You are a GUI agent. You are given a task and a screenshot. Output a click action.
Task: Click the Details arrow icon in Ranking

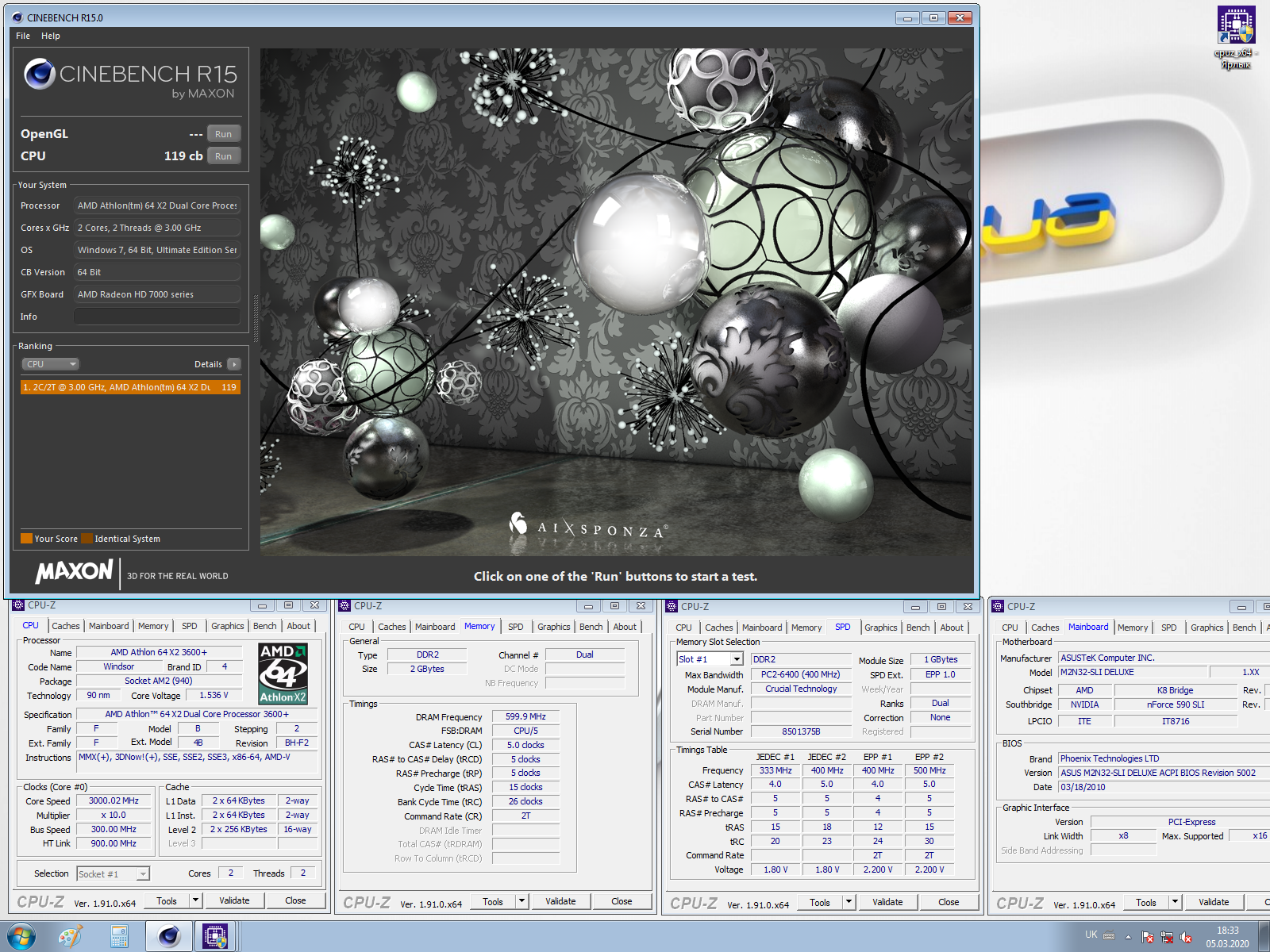[233, 364]
